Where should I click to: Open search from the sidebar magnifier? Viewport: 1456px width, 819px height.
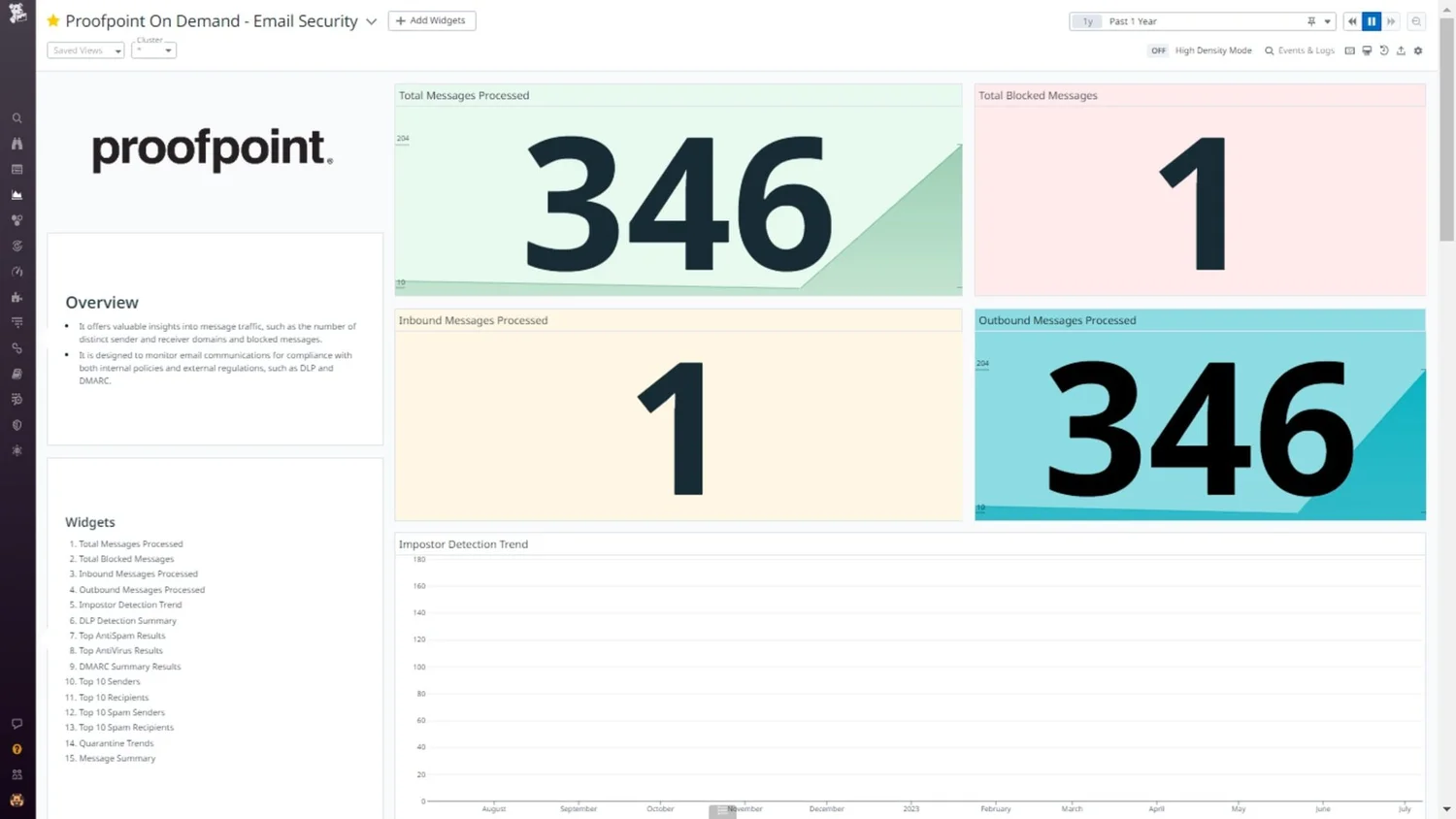[x=17, y=118]
